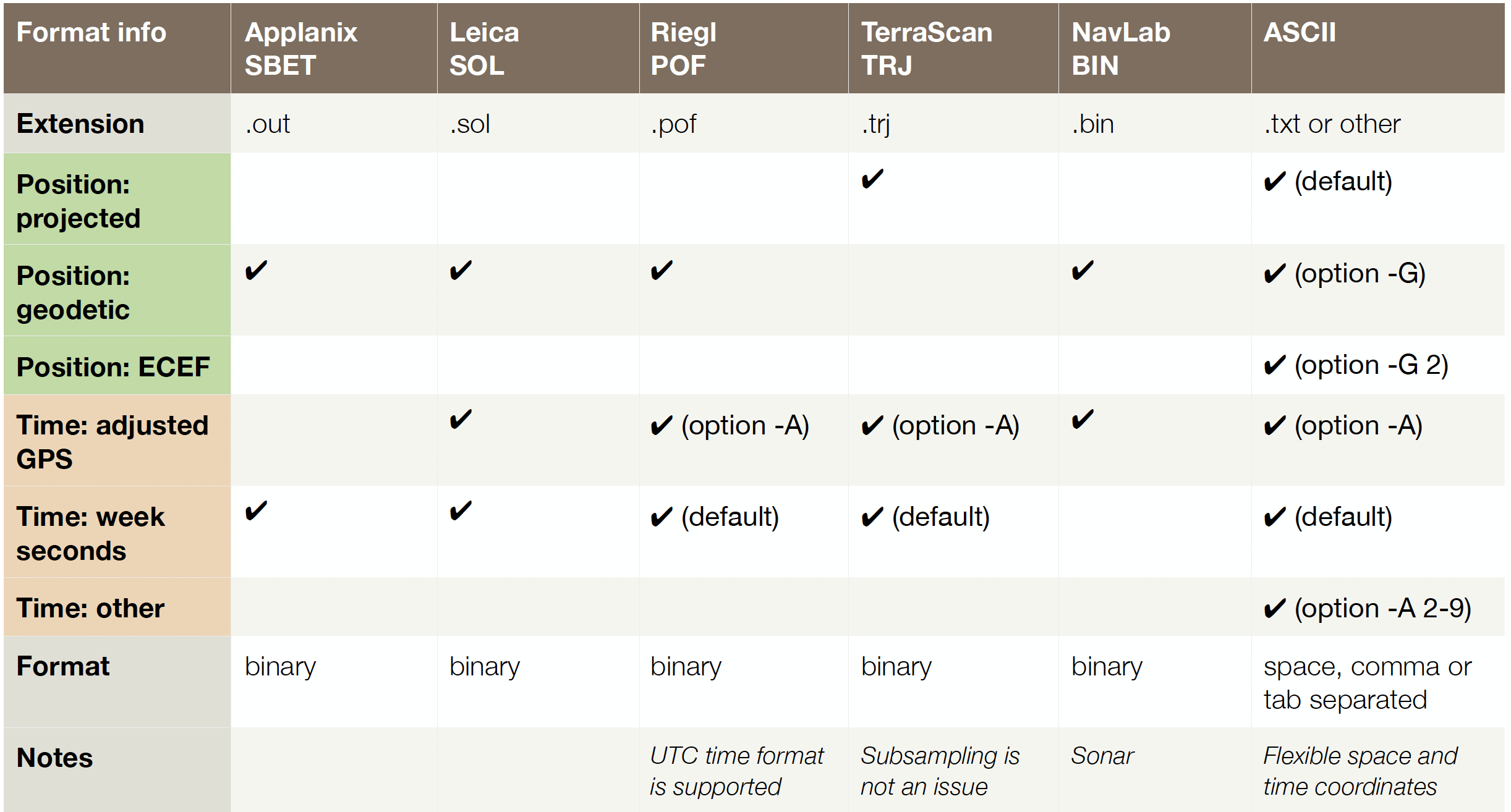
Task: Click the 'TerraScan TRJ' column header
Action: 953,48
